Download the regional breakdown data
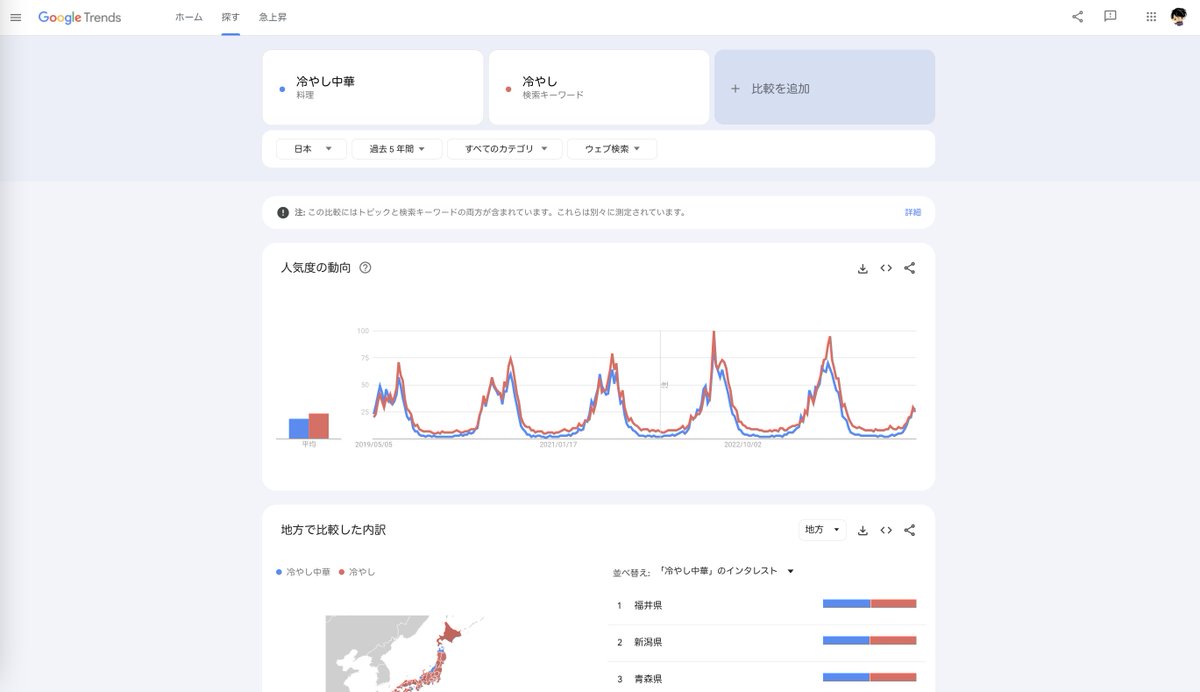The width and height of the screenshot is (1200, 692). click(862, 530)
